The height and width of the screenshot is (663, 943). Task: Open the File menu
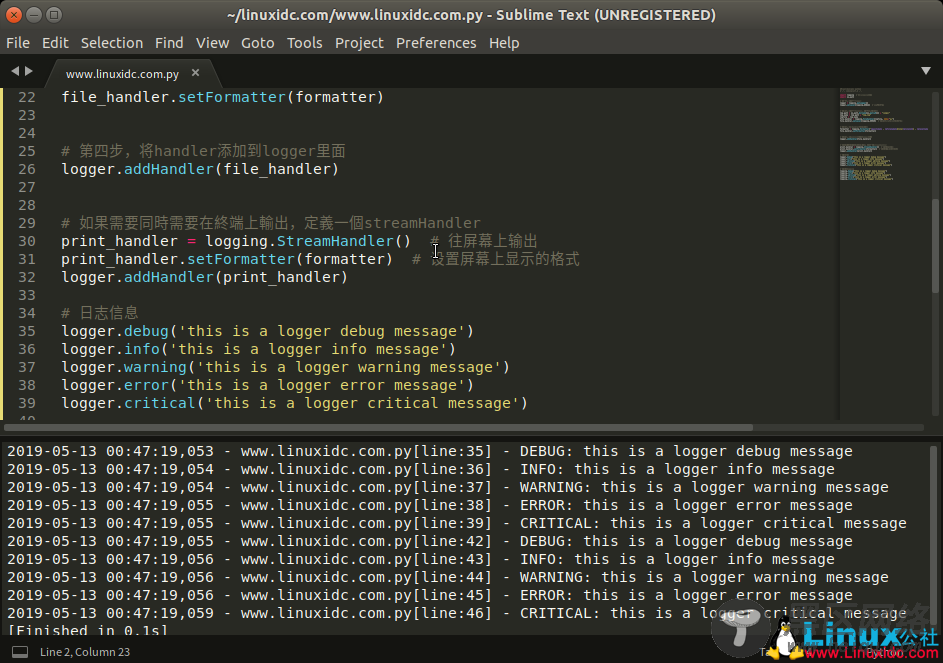click(x=17, y=43)
